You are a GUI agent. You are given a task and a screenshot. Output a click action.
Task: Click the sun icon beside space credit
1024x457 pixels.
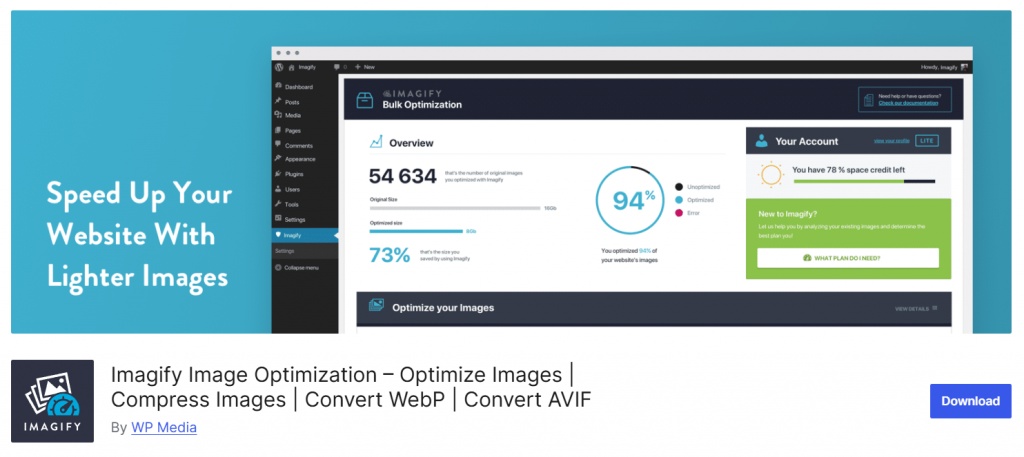click(x=770, y=175)
